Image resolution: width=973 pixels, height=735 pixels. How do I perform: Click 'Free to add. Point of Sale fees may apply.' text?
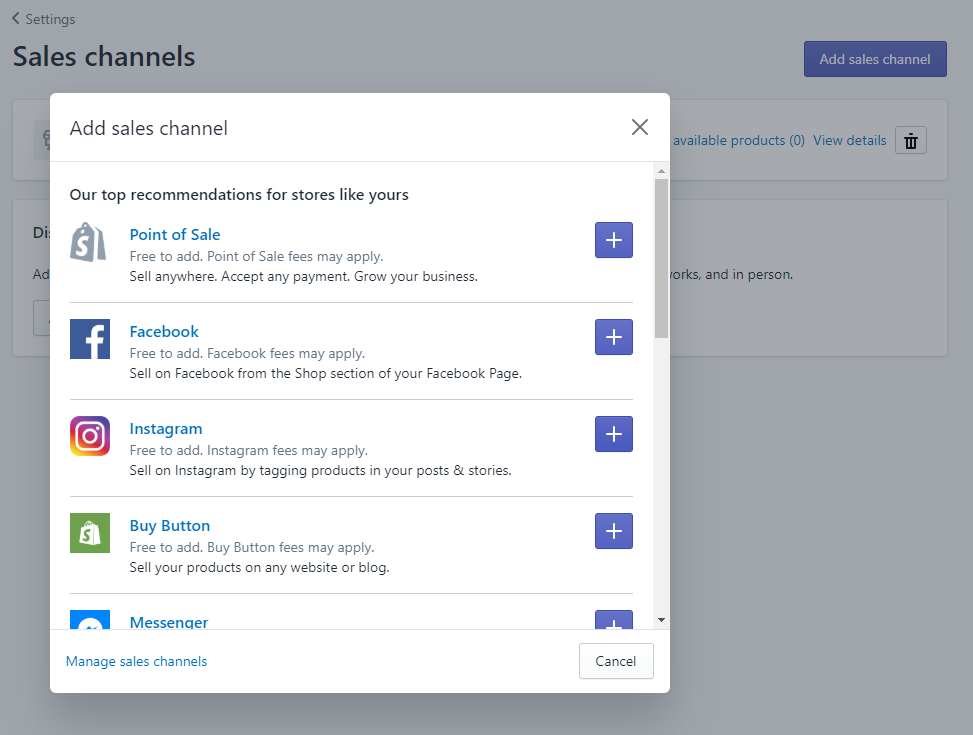click(256, 256)
